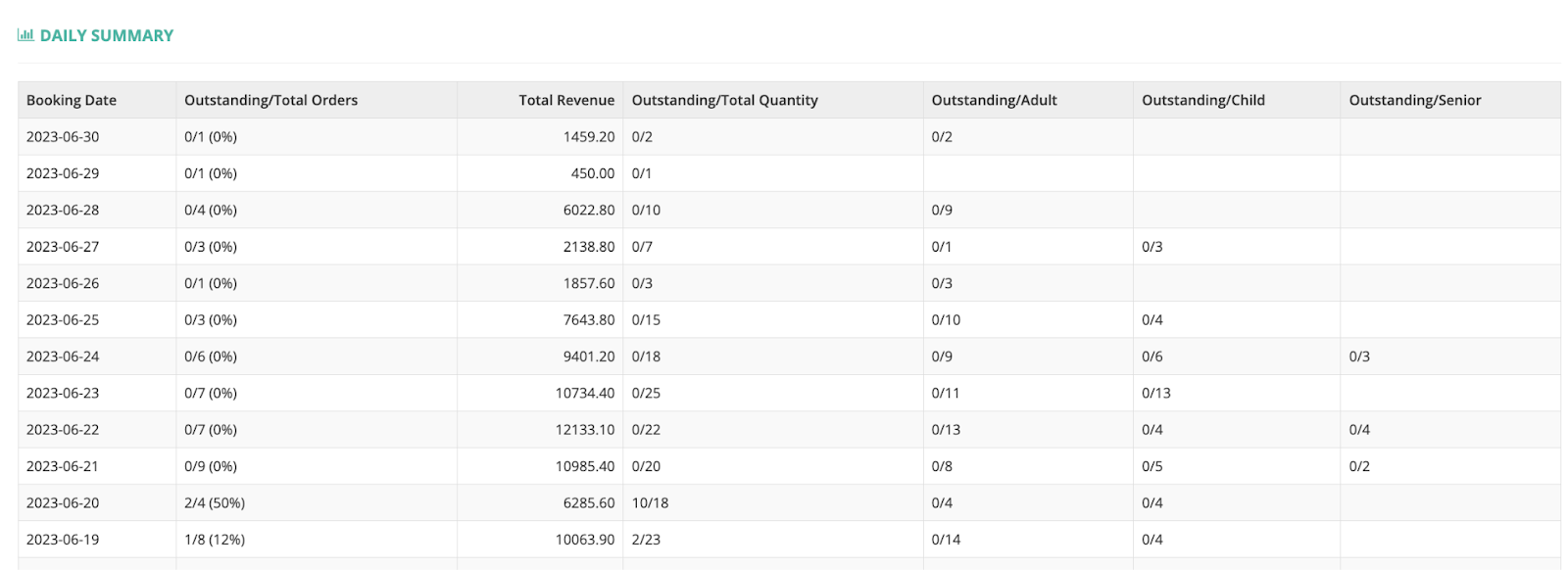Click the Total Revenue column header

point(566,100)
